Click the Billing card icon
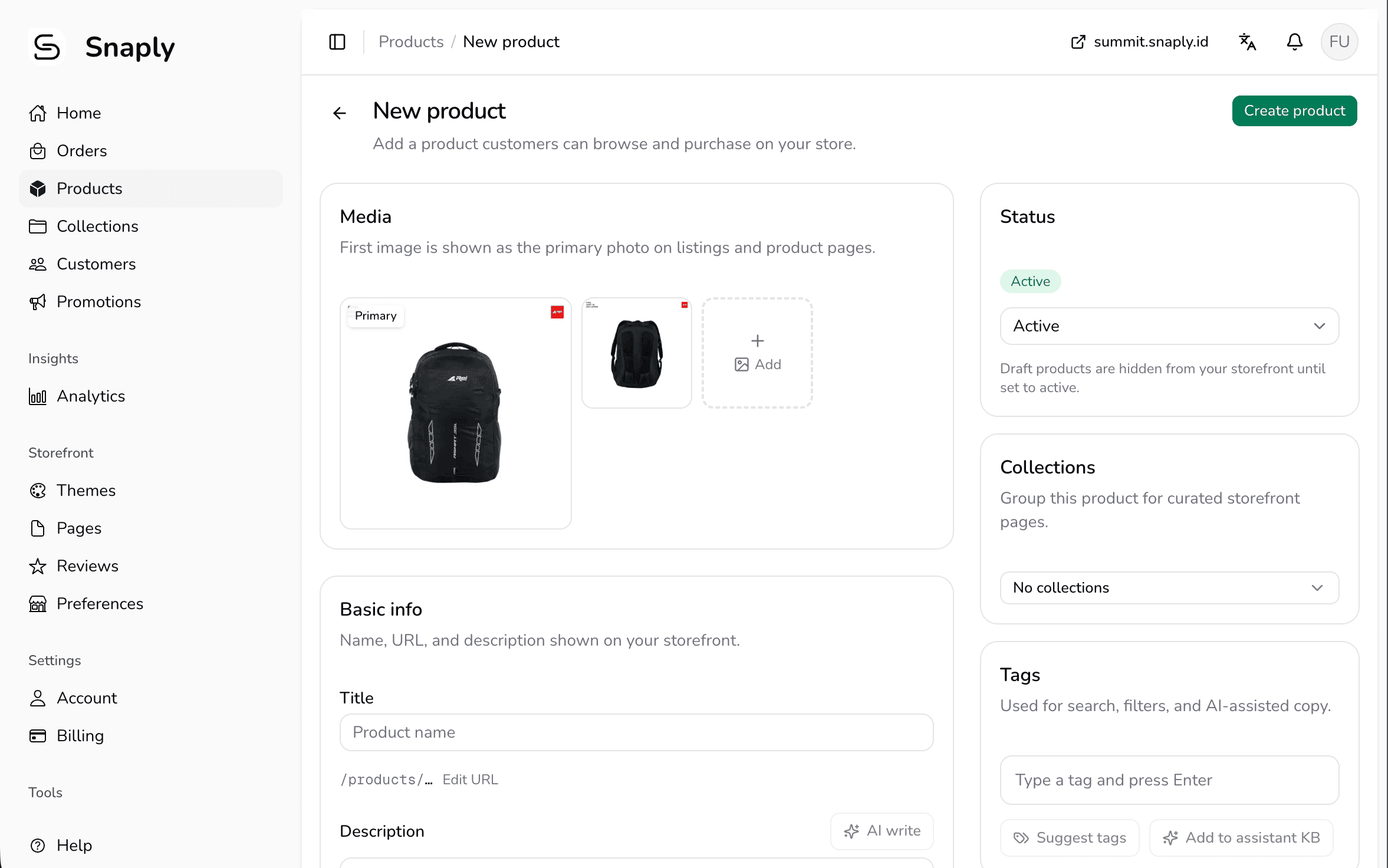The width and height of the screenshot is (1388, 868). coord(38,736)
